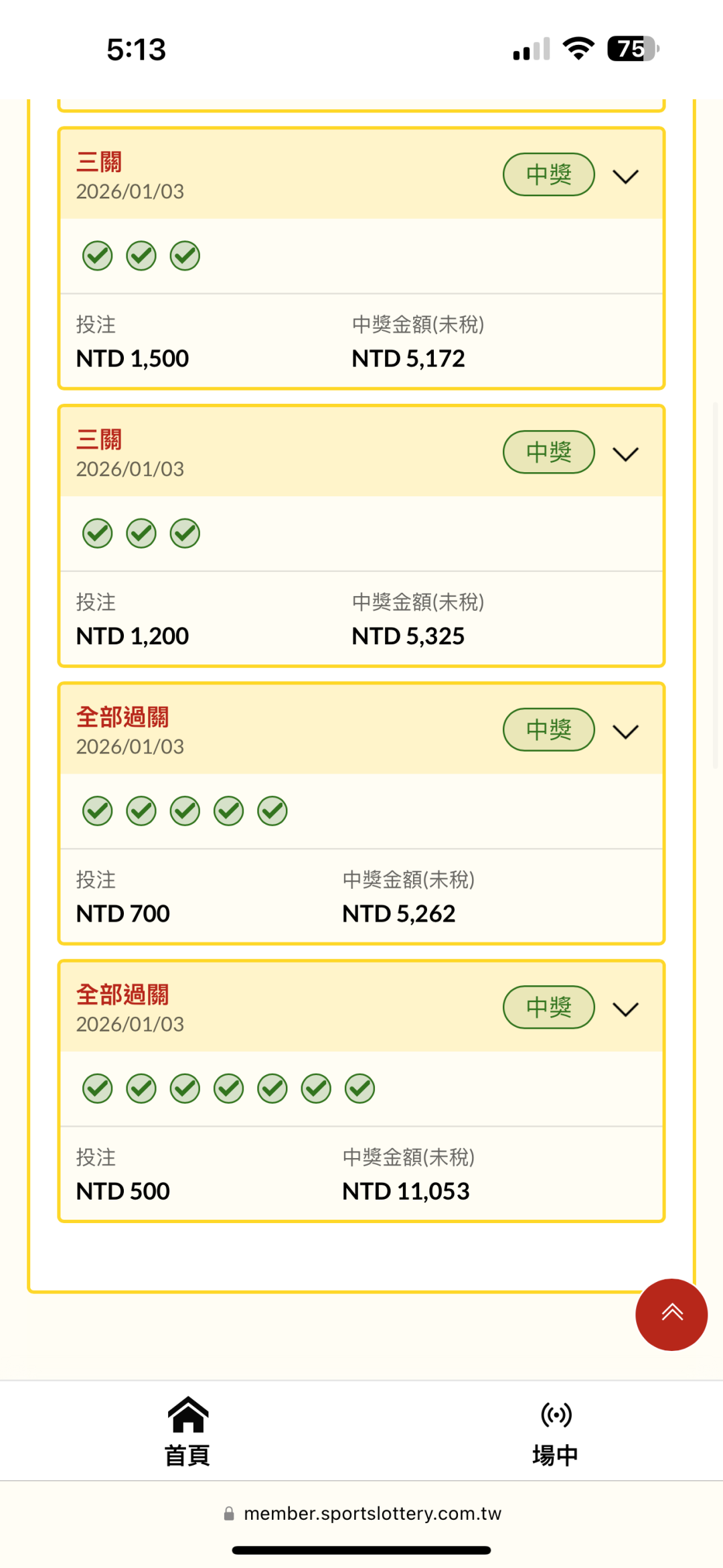Expand the NTD 500 全部過關 bet details
This screenshot has width=723, height=1568.
[626, 1009]
